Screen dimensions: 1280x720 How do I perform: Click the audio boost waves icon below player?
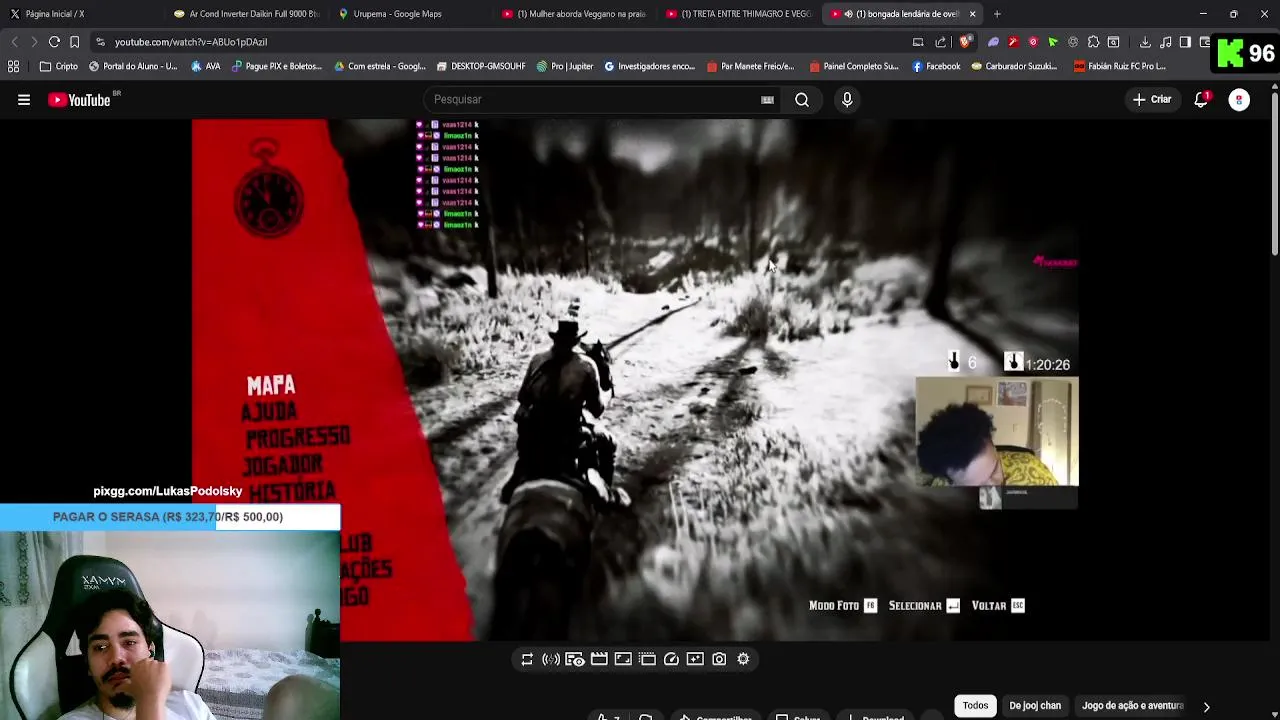(551, 659)
